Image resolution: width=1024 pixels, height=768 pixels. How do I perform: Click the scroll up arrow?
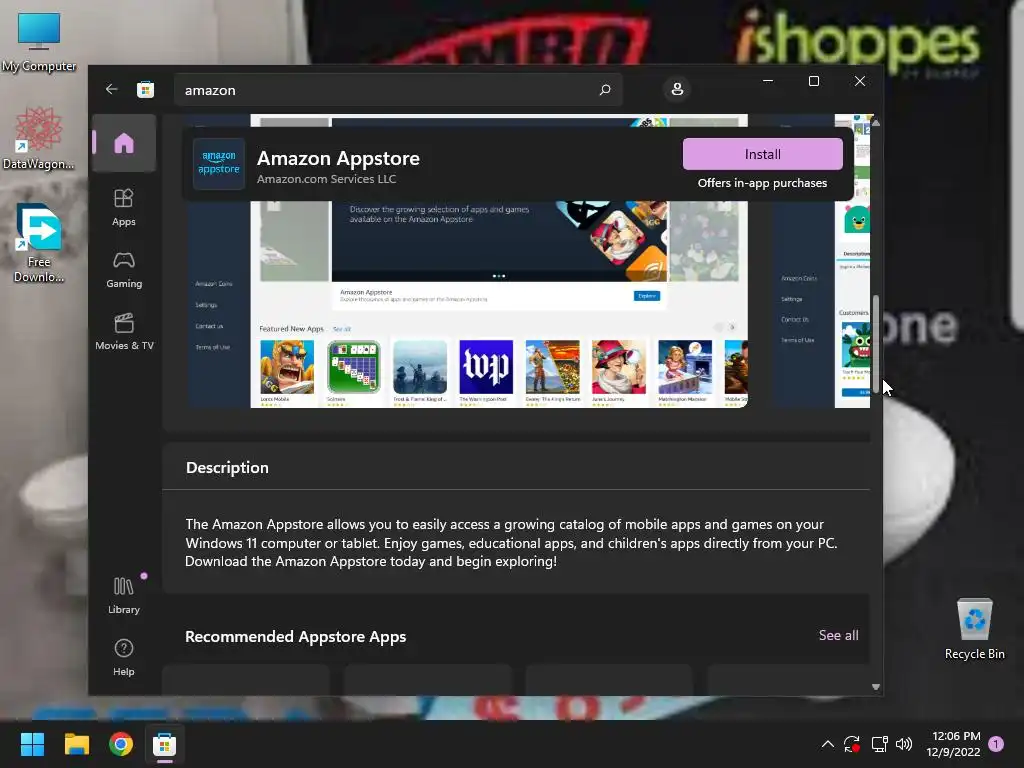pos(876,122)
